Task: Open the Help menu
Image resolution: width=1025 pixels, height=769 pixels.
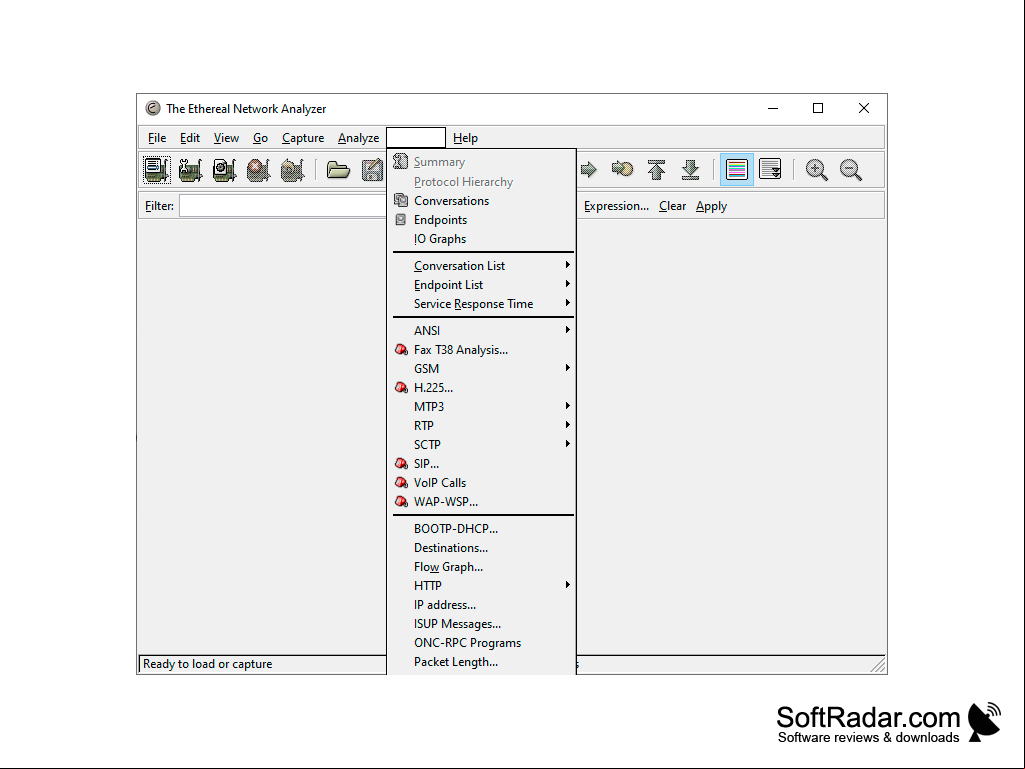Action: (465, 138)
